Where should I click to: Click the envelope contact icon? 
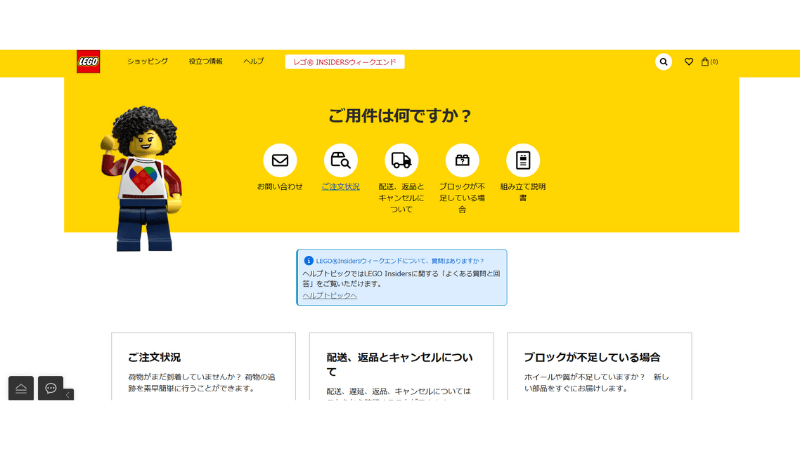280,160
